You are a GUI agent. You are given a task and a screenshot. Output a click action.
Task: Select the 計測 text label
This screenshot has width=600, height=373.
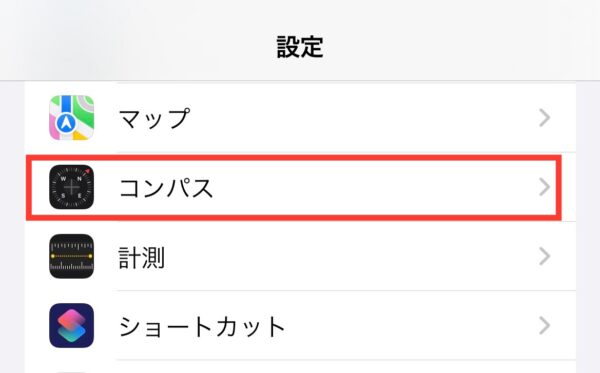pos(142,257)
